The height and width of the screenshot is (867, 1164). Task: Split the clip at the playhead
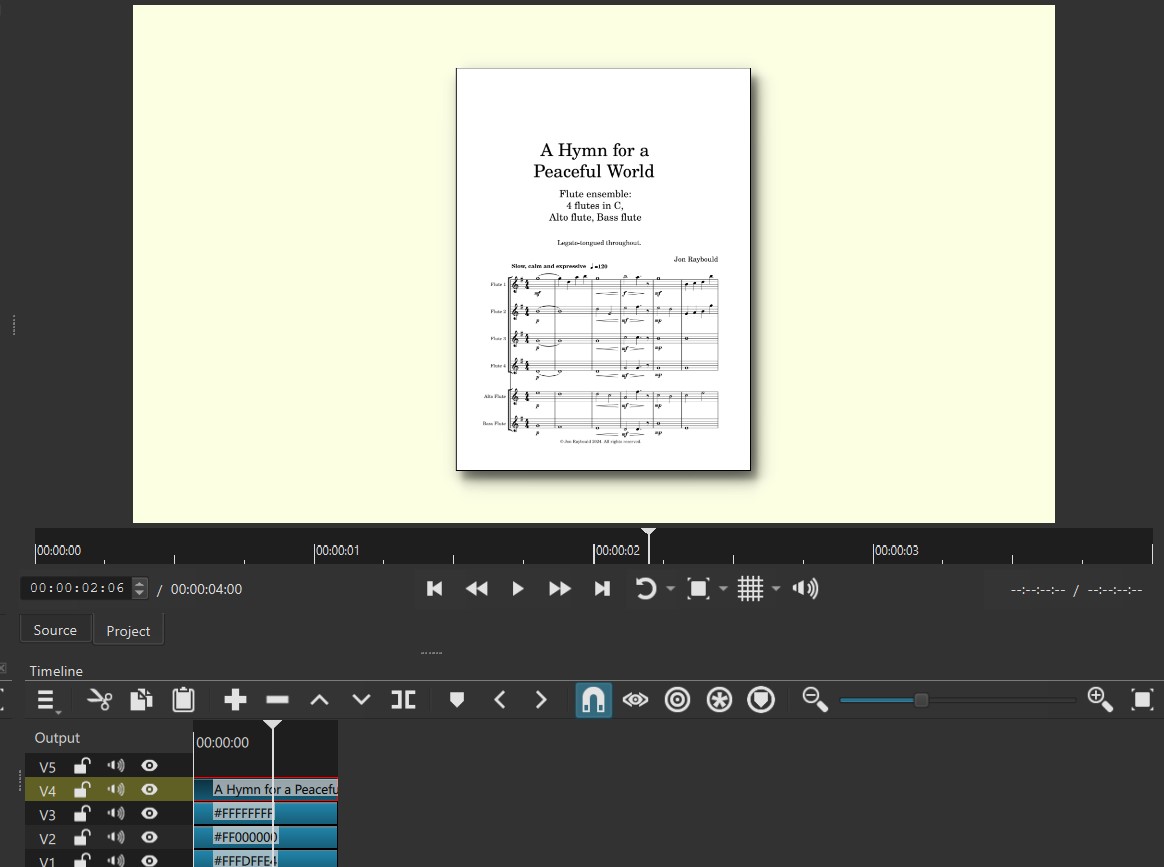pos(403,700)
